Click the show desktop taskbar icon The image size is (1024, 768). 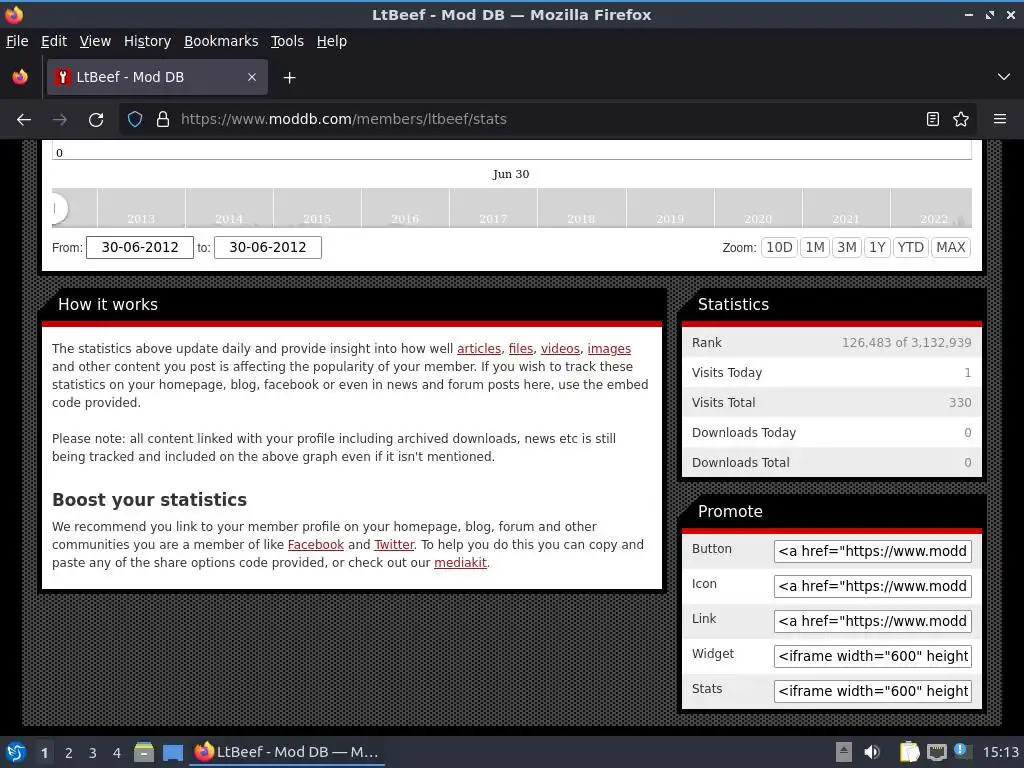pyautogui.click(x=173, y=752)
